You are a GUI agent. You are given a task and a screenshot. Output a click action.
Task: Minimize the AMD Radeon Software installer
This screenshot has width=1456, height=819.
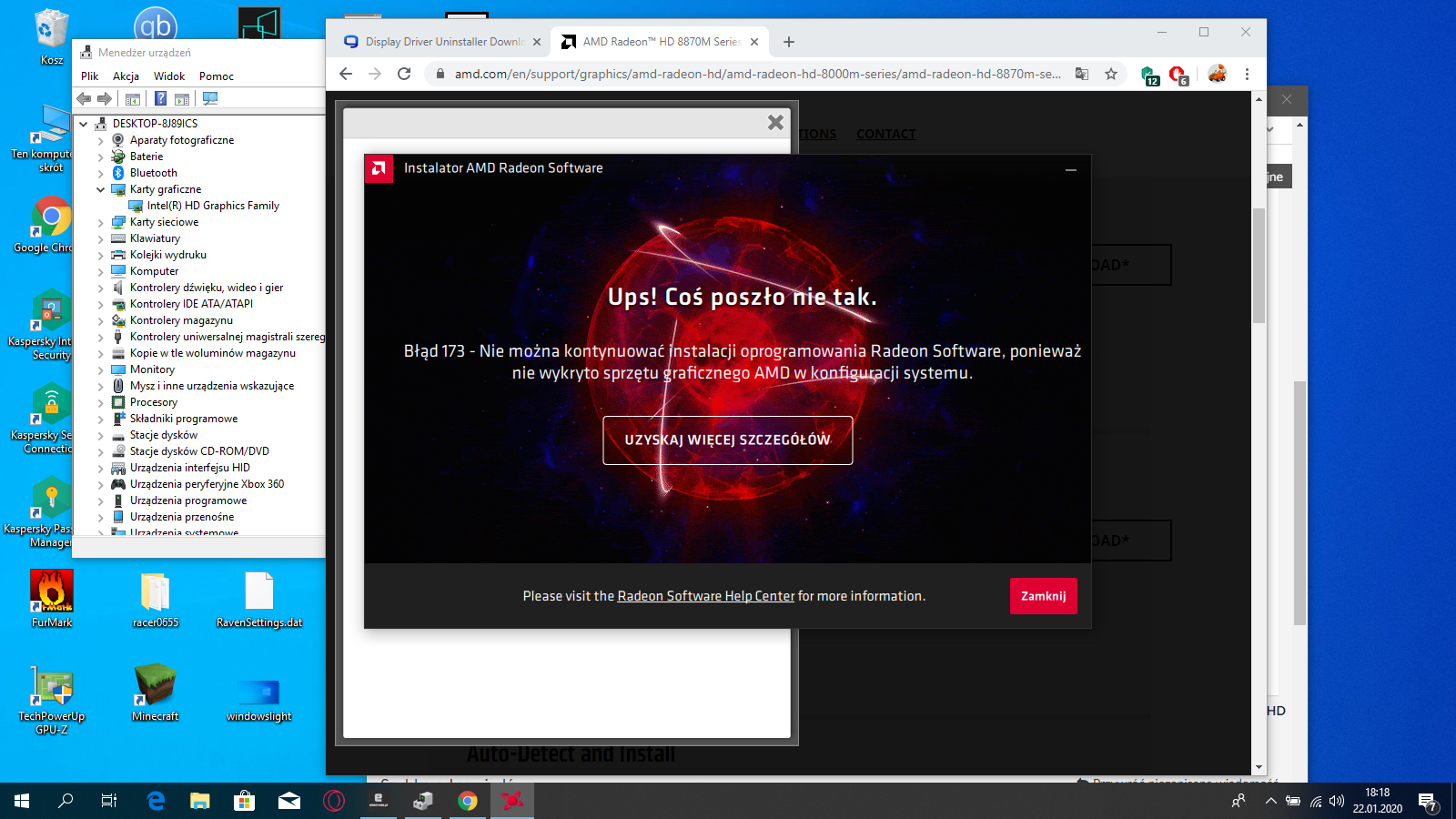tap(1071, 169)
